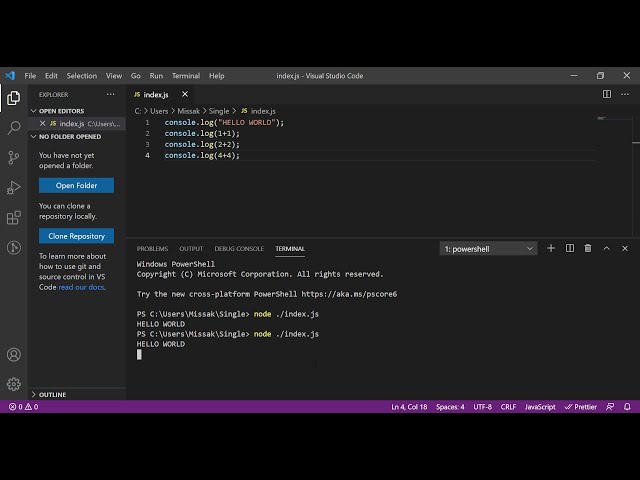Open the Help menu
Screen dimensions: 640x480
coord(217,76)
